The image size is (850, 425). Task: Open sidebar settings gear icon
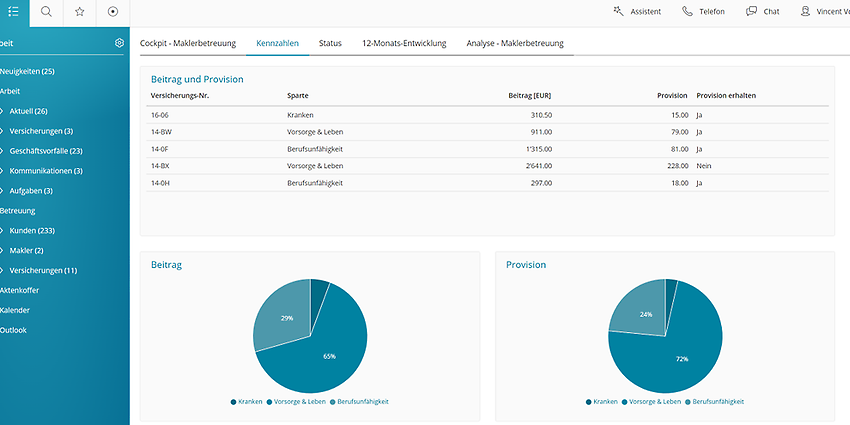[x=119, y=43]
